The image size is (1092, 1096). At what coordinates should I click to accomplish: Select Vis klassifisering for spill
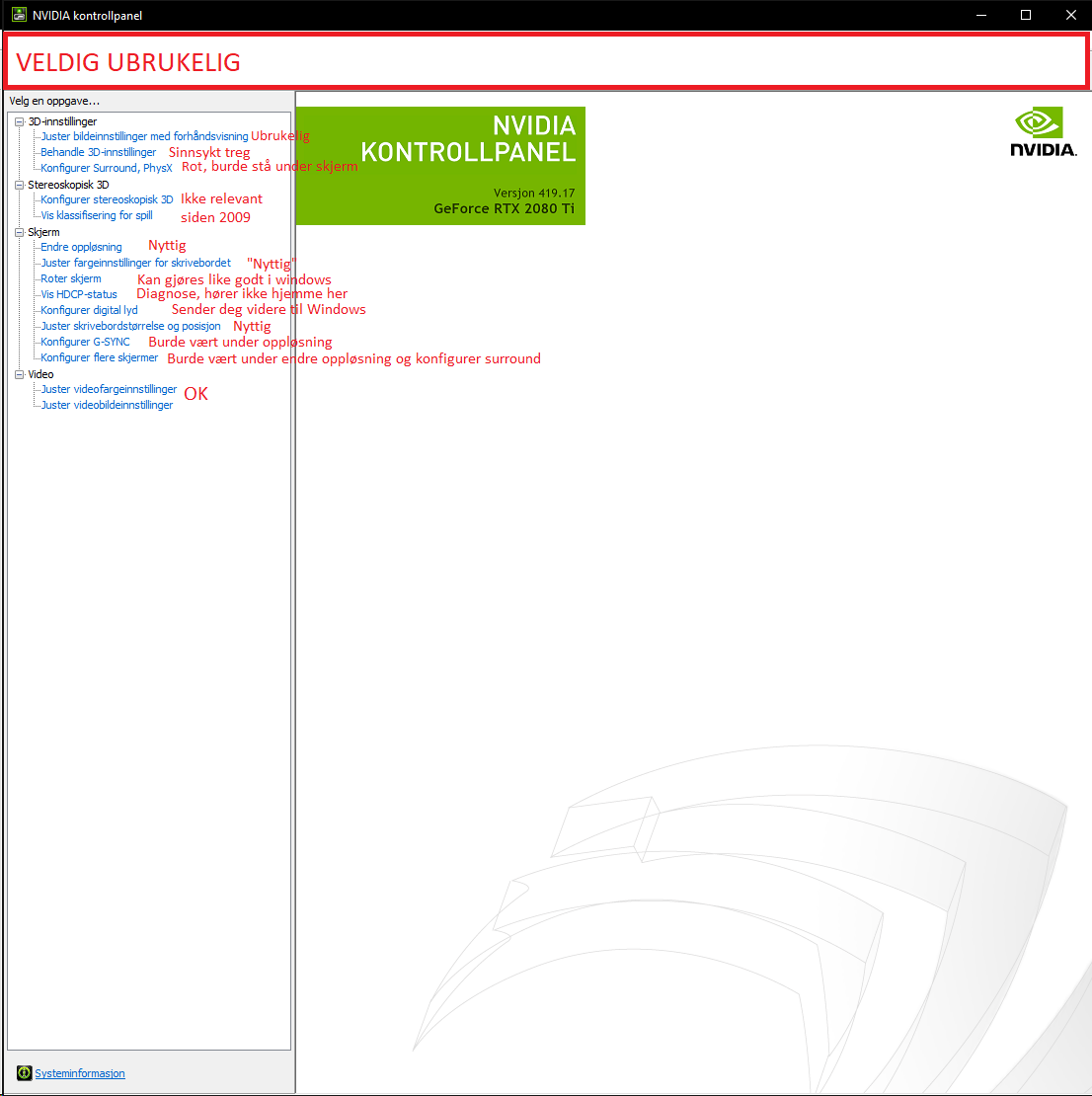(x=97, y=215)
